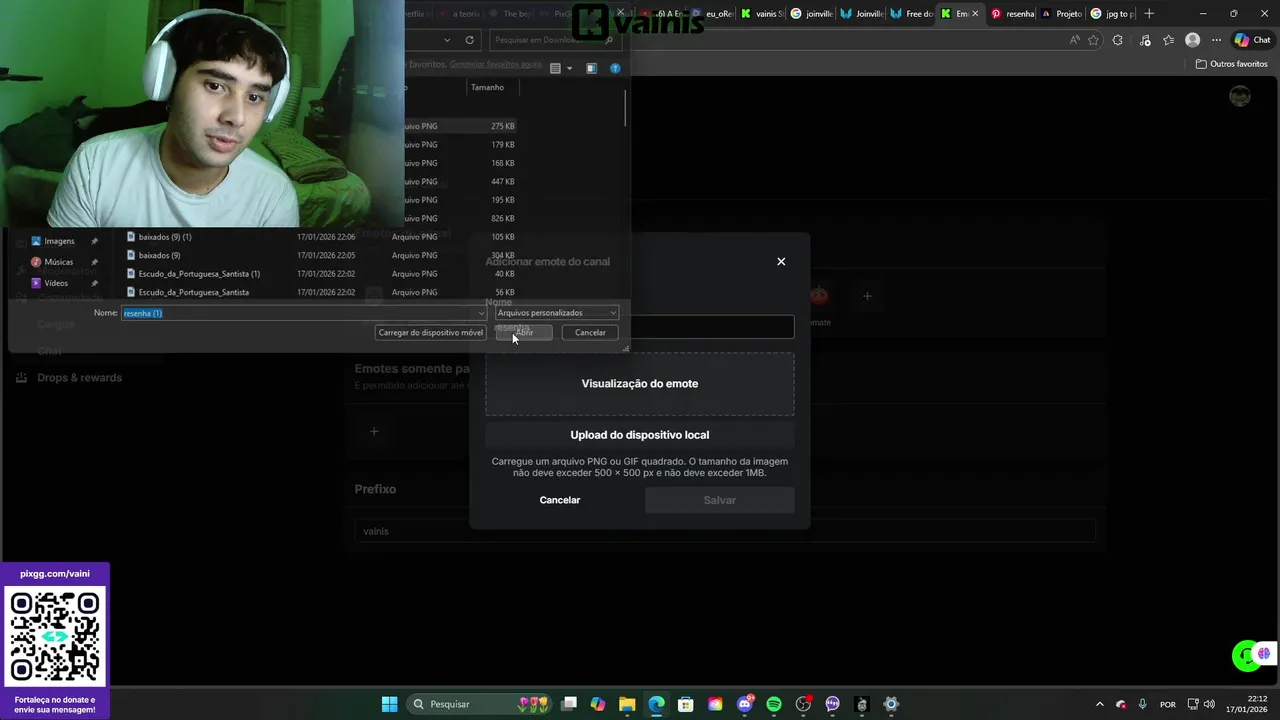
Task: Click the user avatar at page top right
Action: pos(1240,96)
